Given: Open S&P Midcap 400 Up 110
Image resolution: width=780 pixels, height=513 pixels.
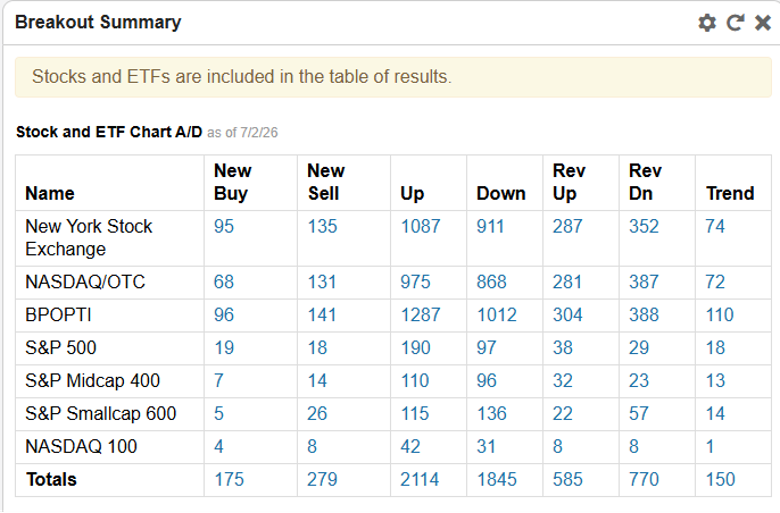Looking at the screenshot, I should click(x=415, y=381).
